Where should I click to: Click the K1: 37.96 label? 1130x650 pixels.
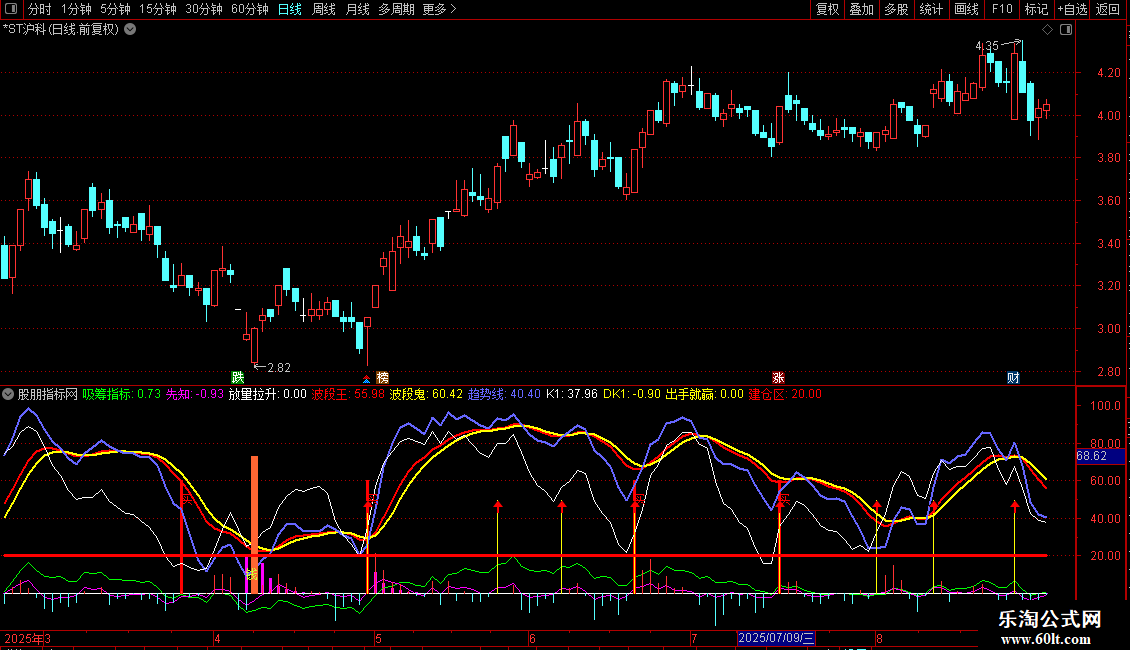click(571, 394)
